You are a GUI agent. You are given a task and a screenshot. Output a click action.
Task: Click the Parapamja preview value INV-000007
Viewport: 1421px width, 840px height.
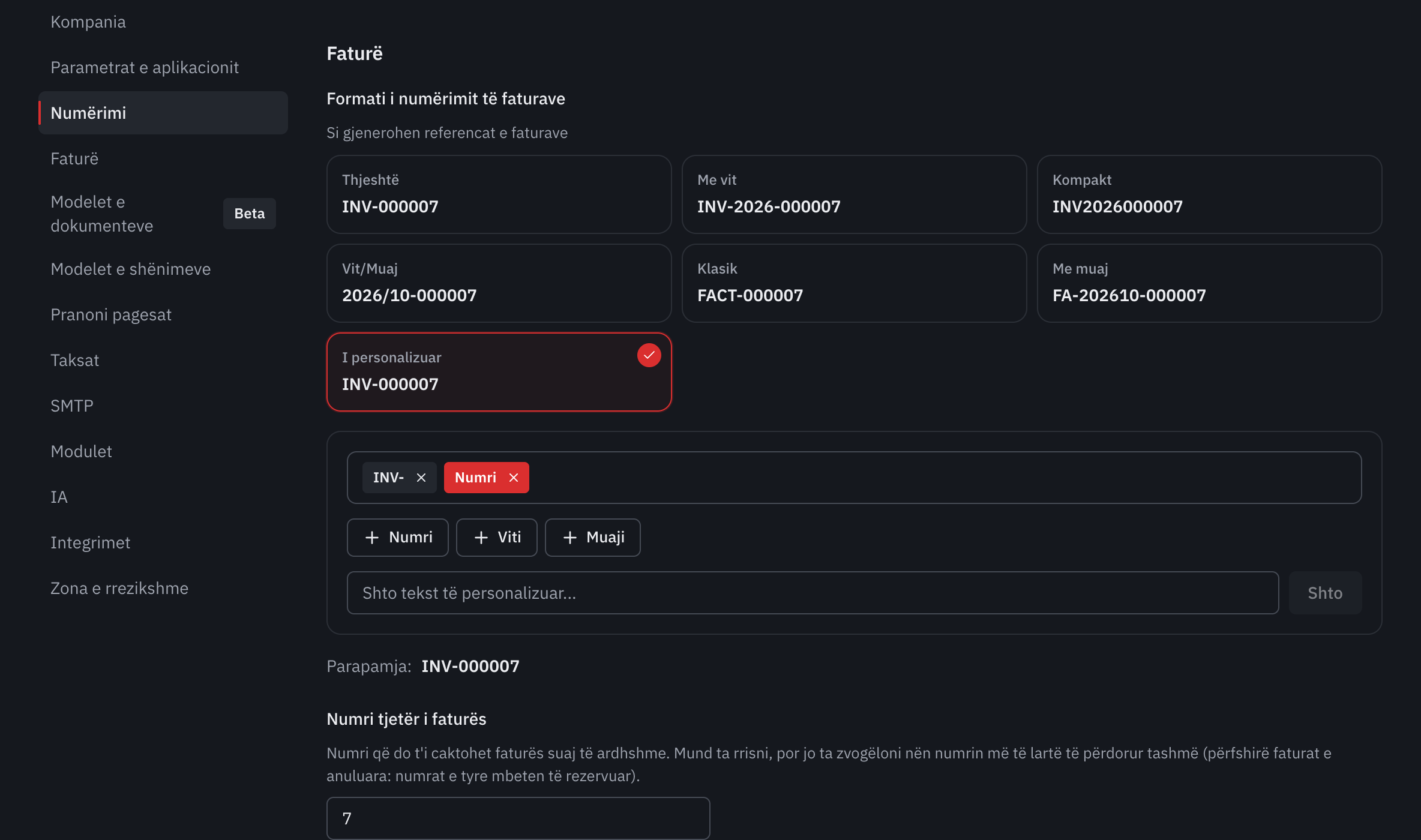(470, 666)
